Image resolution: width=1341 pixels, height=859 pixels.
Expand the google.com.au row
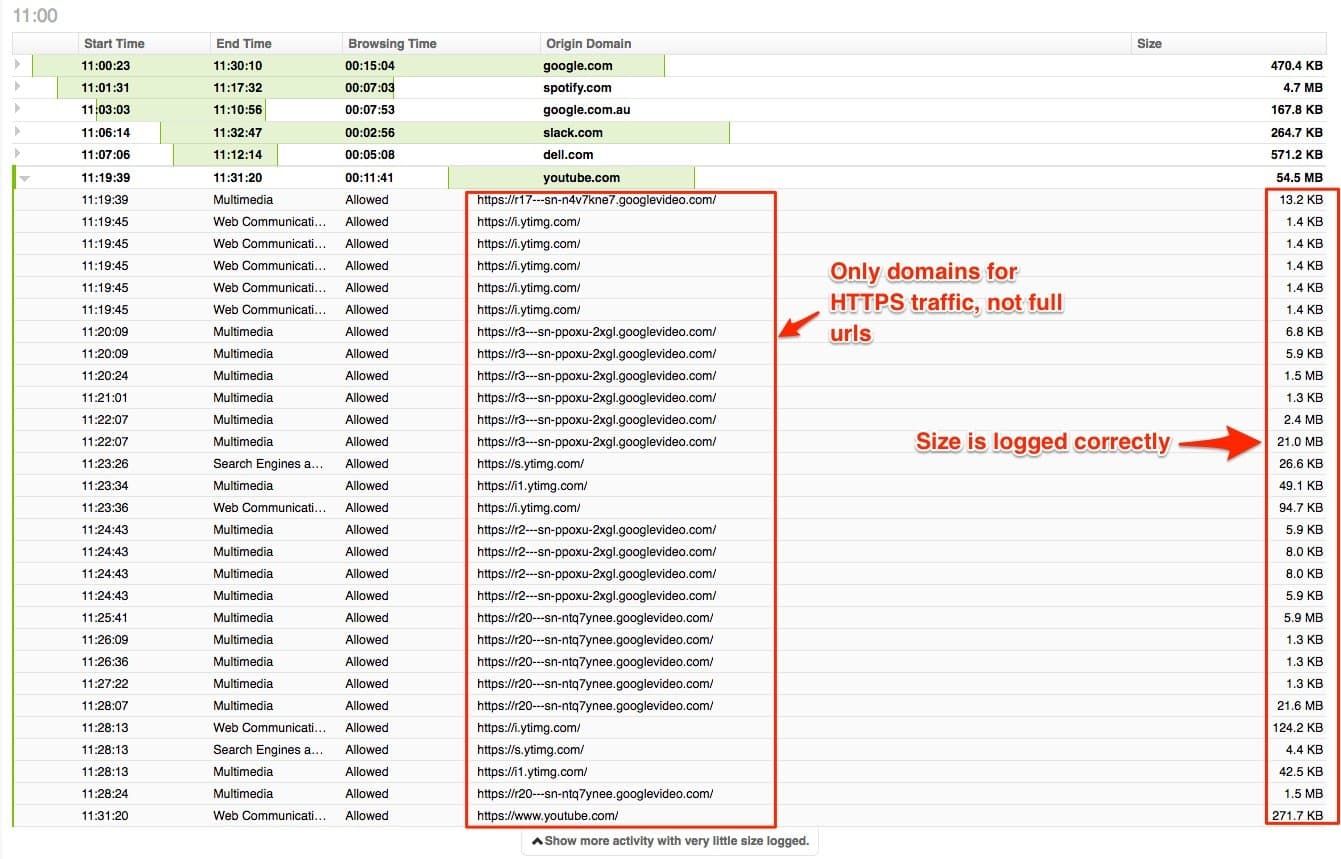pyautogui.click(x=17, y=109)
